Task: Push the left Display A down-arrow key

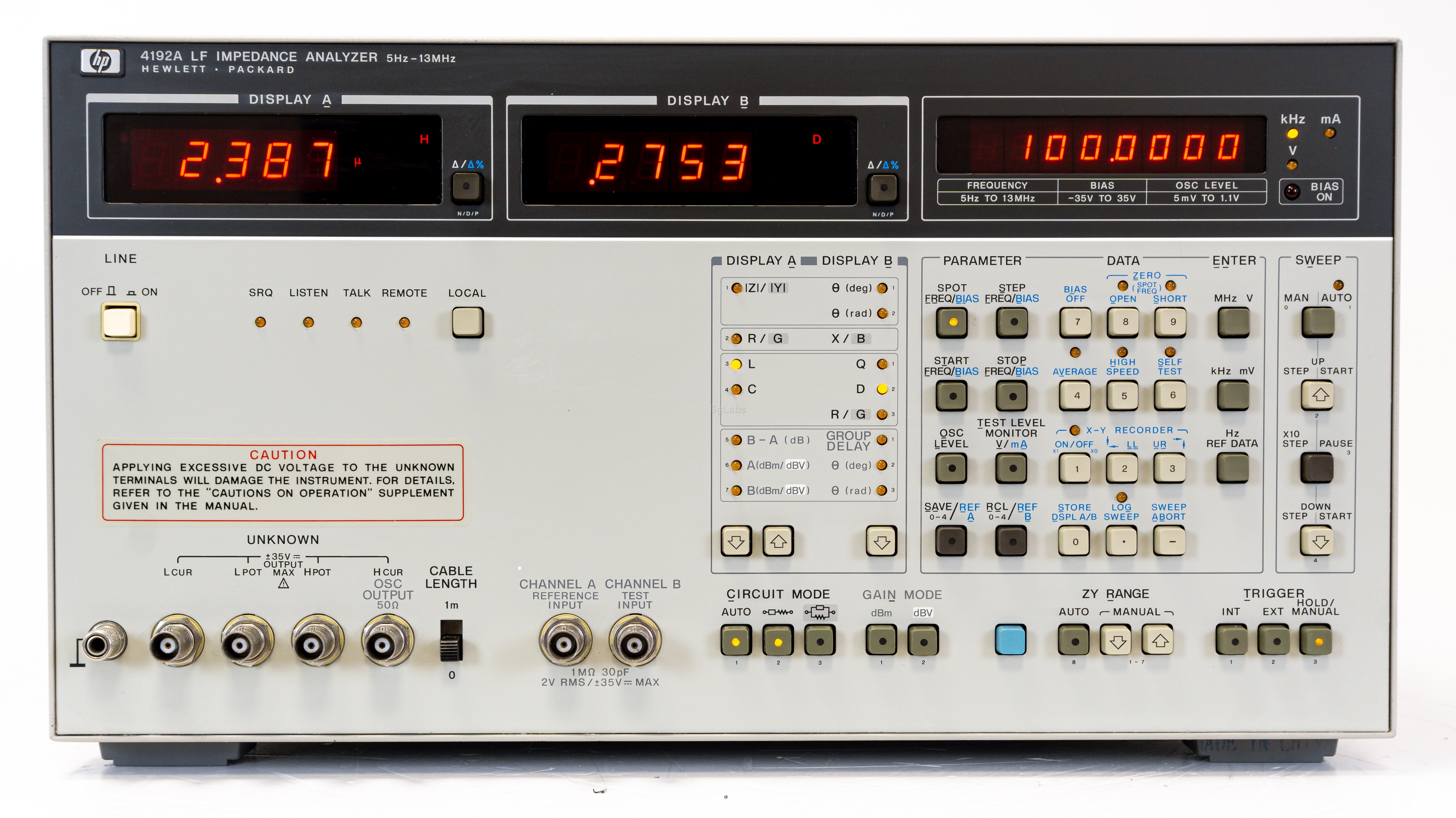Action: click(737, 541)
